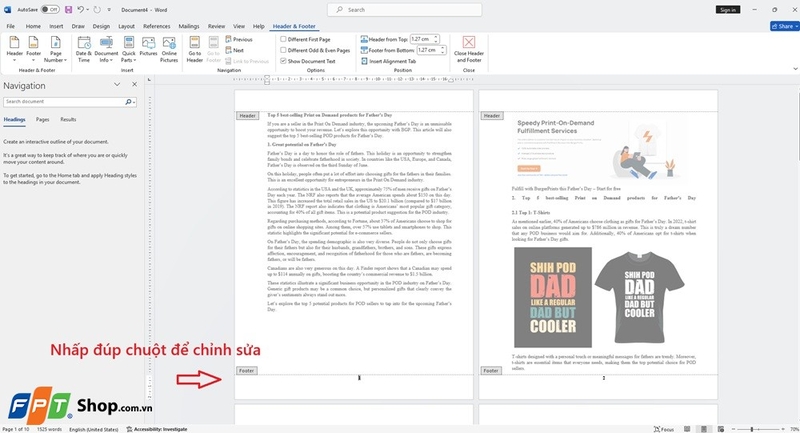Close the Navigation pane
This screenshot has width=800, height=433.
click(x=134, y=85)
